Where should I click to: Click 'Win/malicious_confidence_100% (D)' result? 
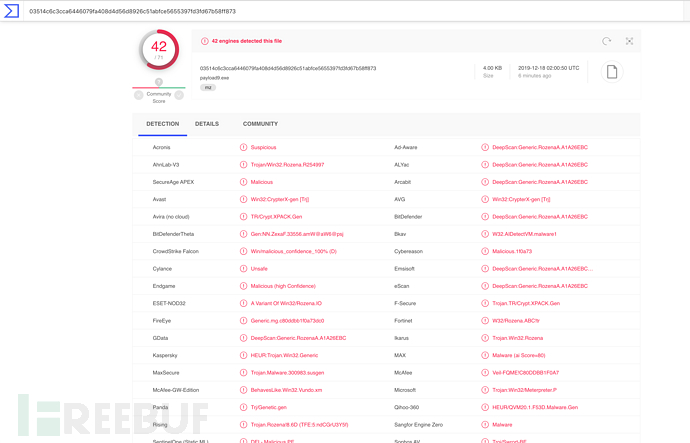click(x=294, y=251)
